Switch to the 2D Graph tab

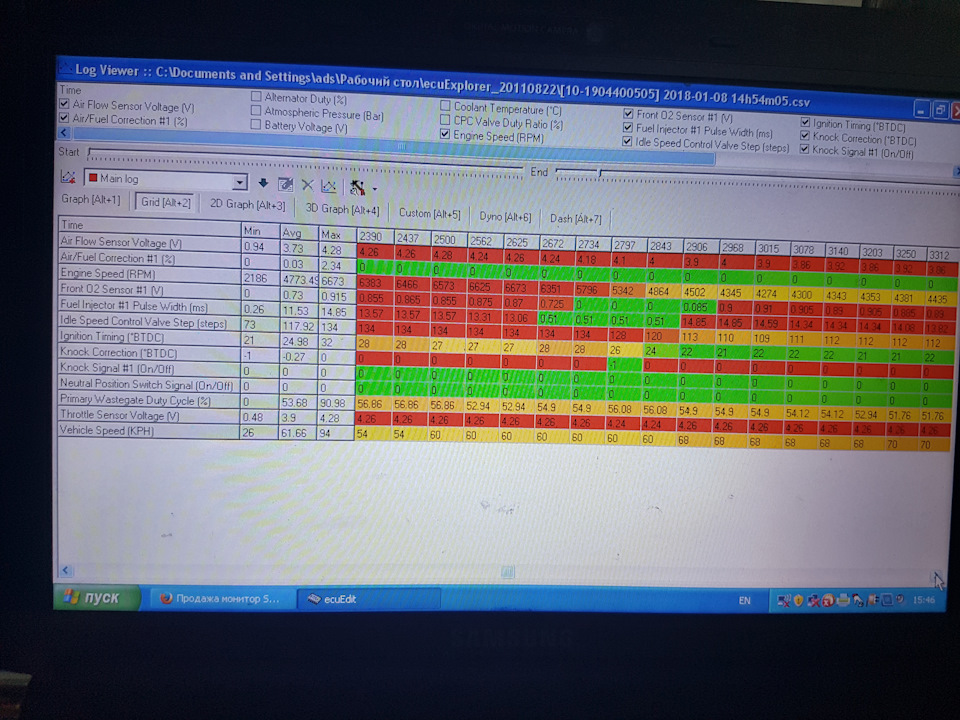pos(247,204)
